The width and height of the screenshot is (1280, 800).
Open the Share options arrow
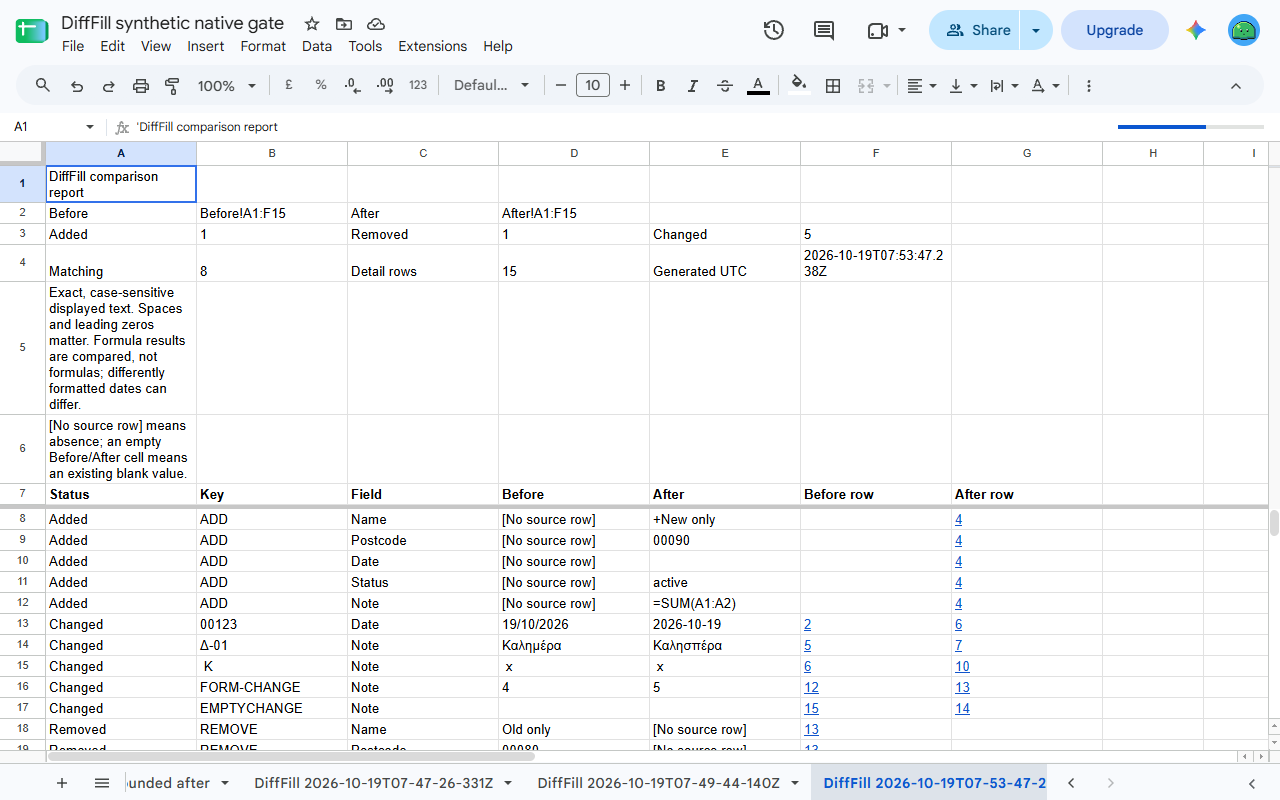pos(1036,30)
